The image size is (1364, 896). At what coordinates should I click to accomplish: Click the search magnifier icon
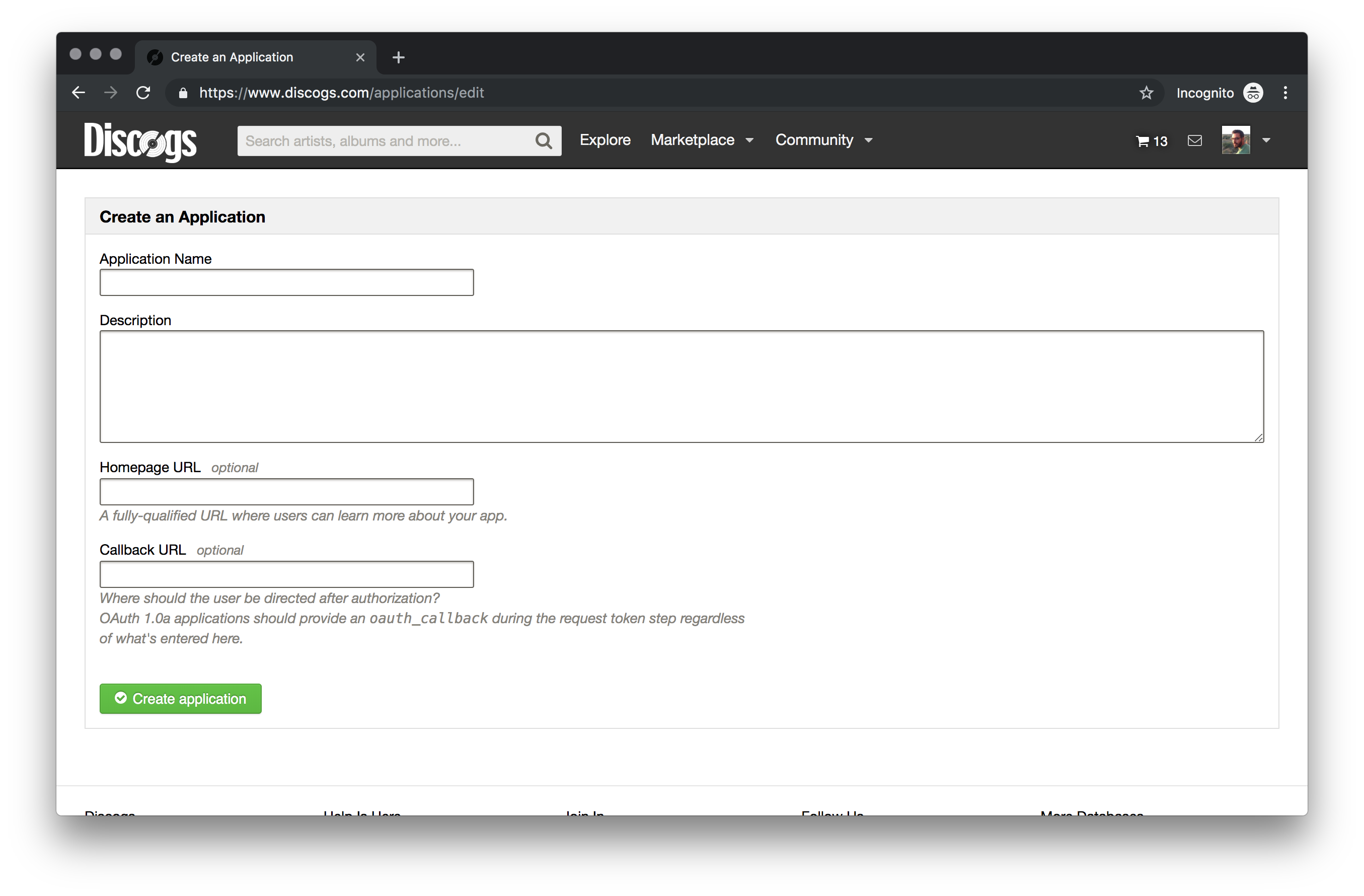[543, 141]
